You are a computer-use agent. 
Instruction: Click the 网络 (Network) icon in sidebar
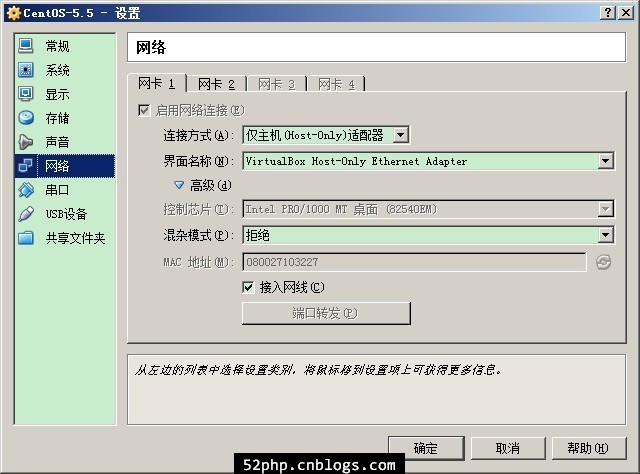(26, 166)
